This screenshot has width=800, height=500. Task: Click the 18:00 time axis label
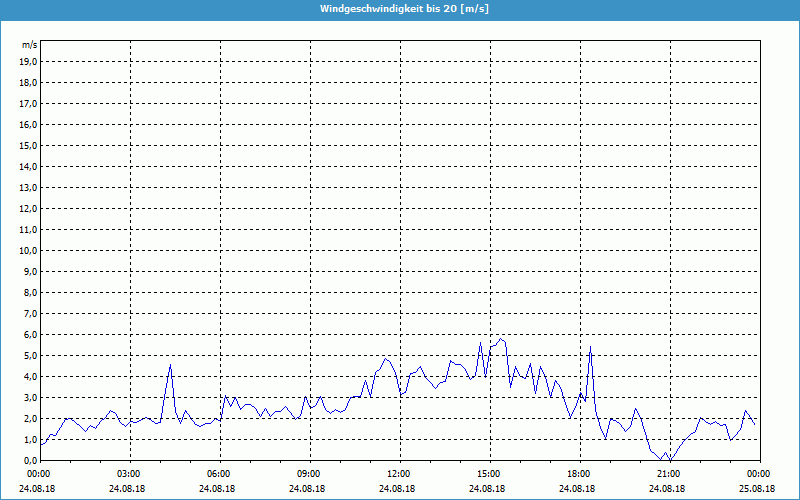coord(578,473)
